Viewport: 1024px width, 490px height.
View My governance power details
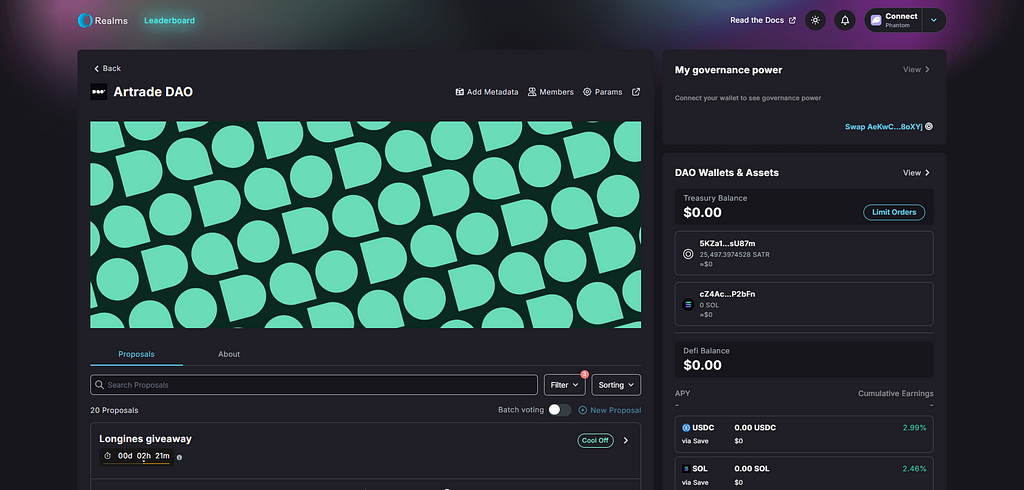[x=916, y=69]
